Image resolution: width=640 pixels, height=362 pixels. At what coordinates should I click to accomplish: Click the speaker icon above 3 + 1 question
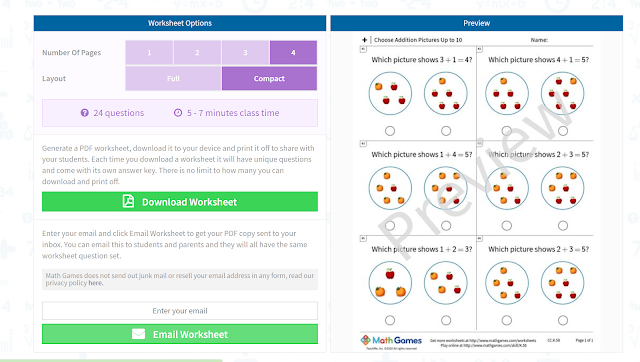coord(363,49)
